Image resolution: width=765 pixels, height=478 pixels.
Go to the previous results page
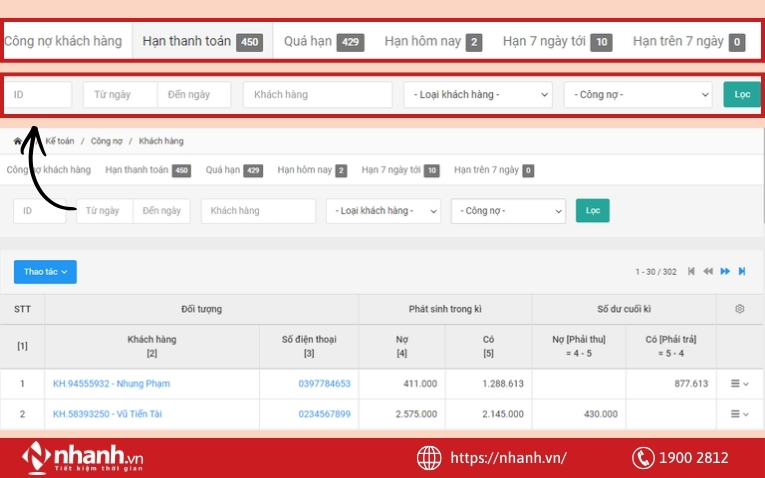click(x=708, y=271)
